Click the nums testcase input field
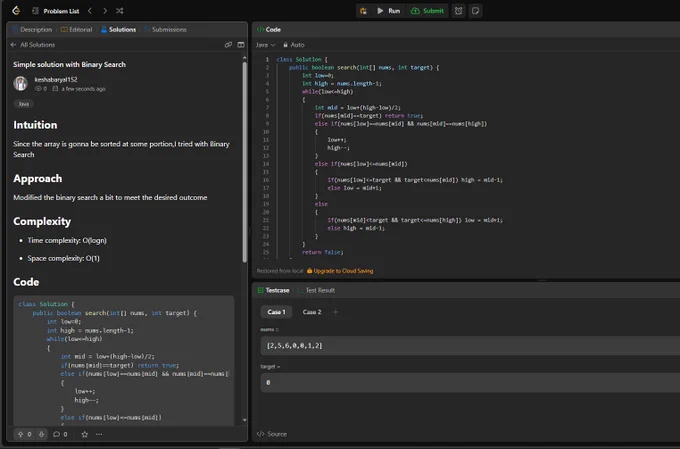This screenshot has width=680, height=449. click(x=470, y=346)
